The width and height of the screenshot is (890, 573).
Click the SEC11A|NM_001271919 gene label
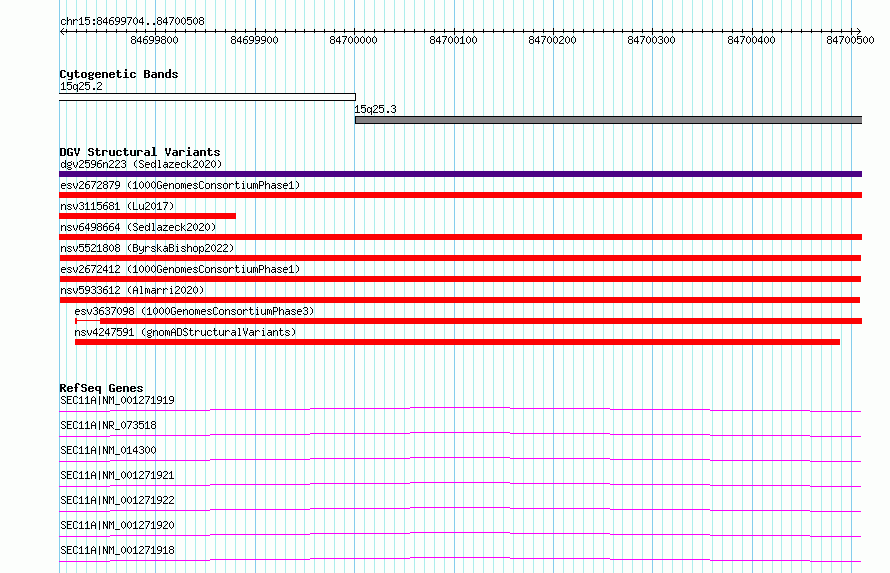(117, 400)
